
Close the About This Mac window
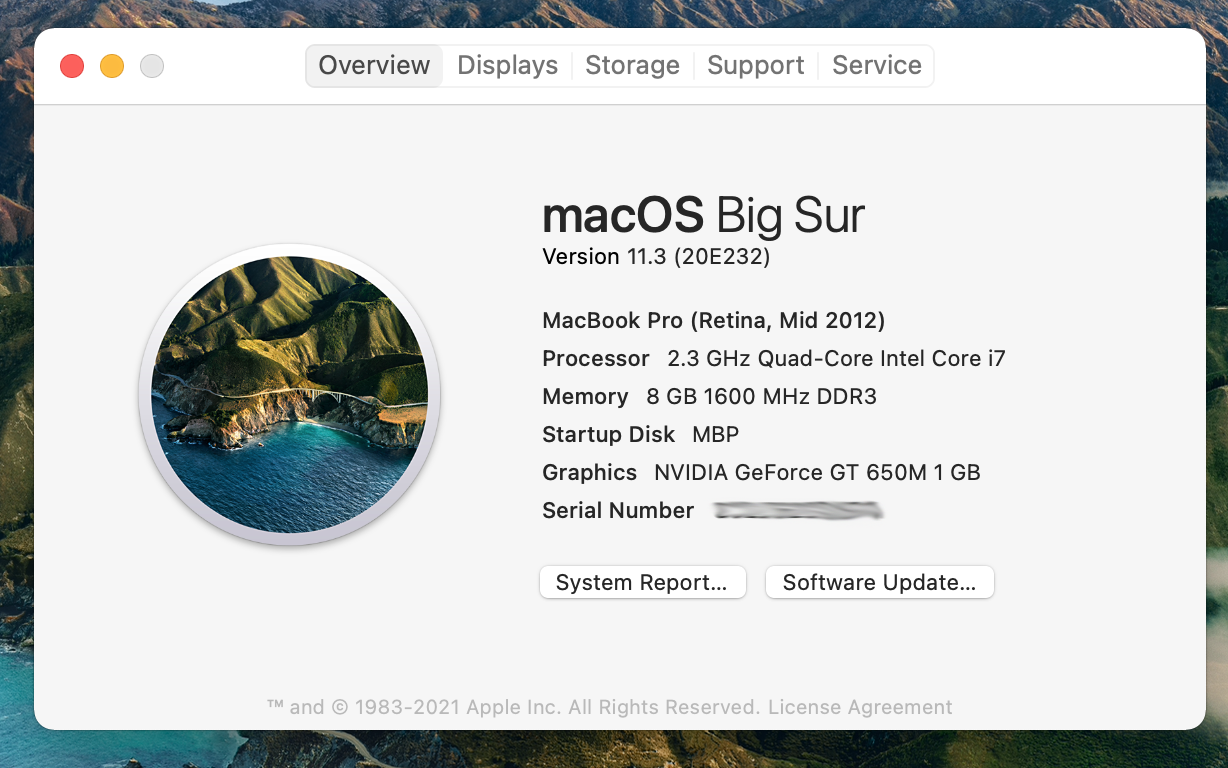(x=72, y=66)
